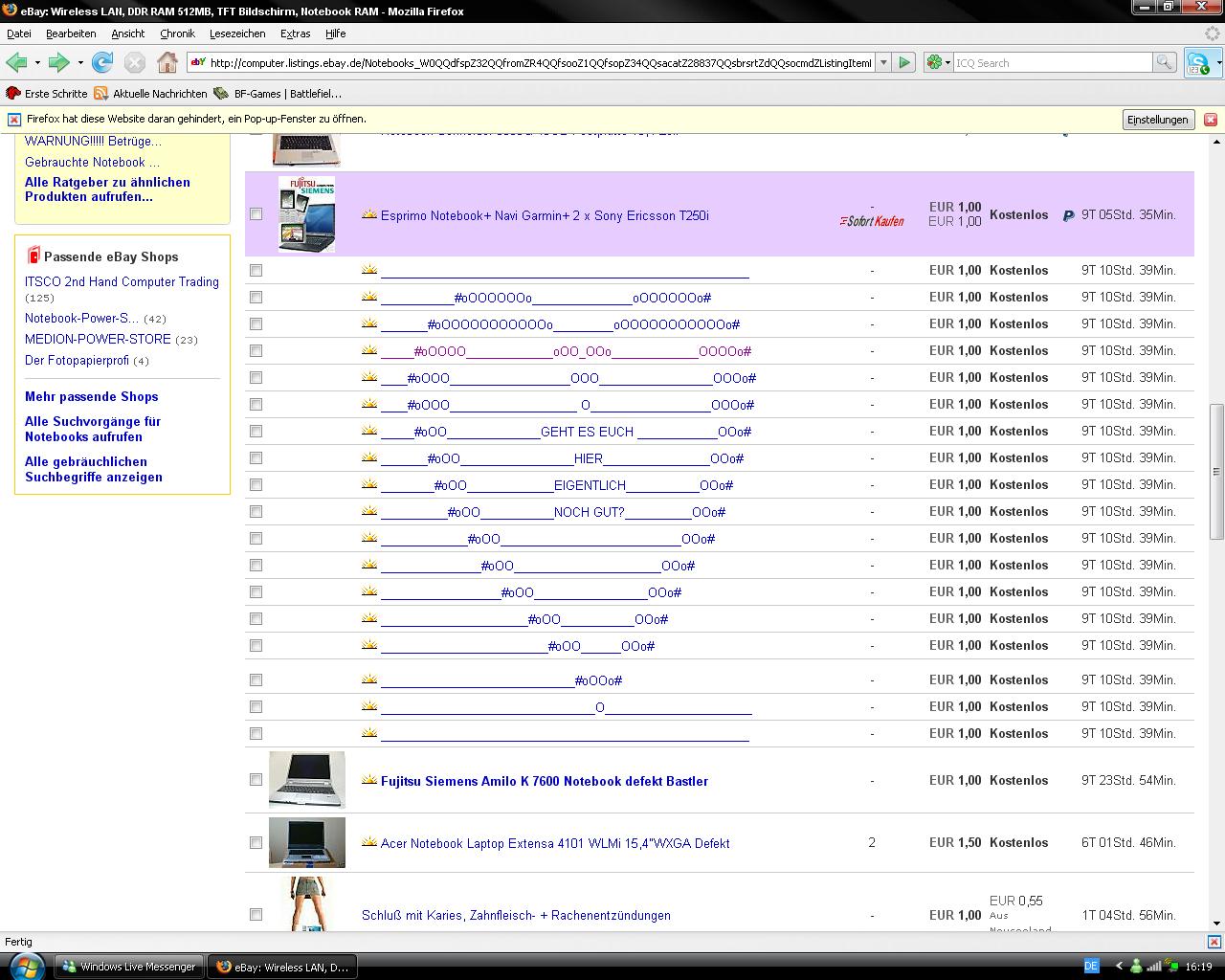Viewport: 1225px width, 980px height.
Task: Click the BF-Games bookmark icon
Action: 221,93
